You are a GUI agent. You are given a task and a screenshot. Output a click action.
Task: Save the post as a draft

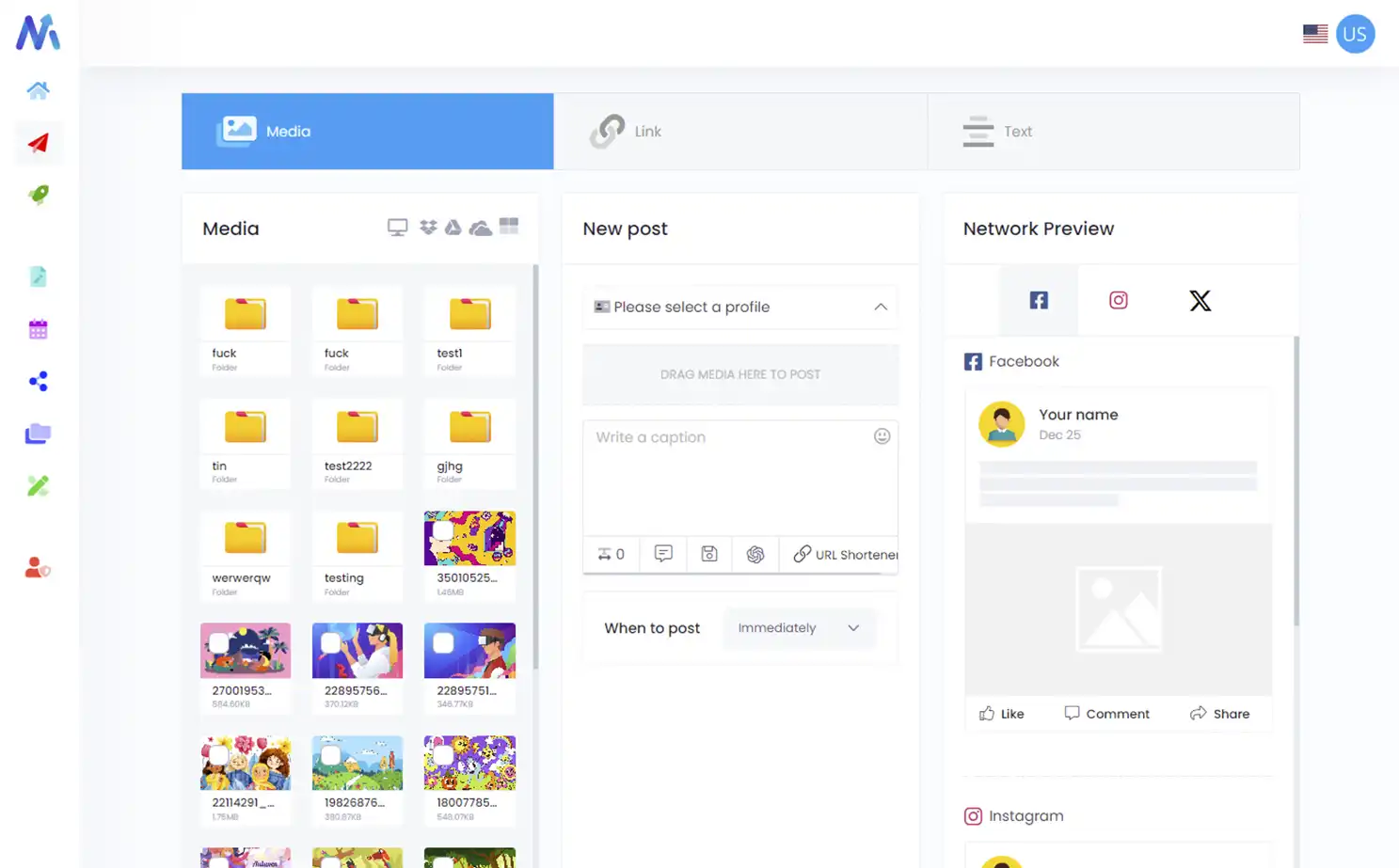point(708,554)
